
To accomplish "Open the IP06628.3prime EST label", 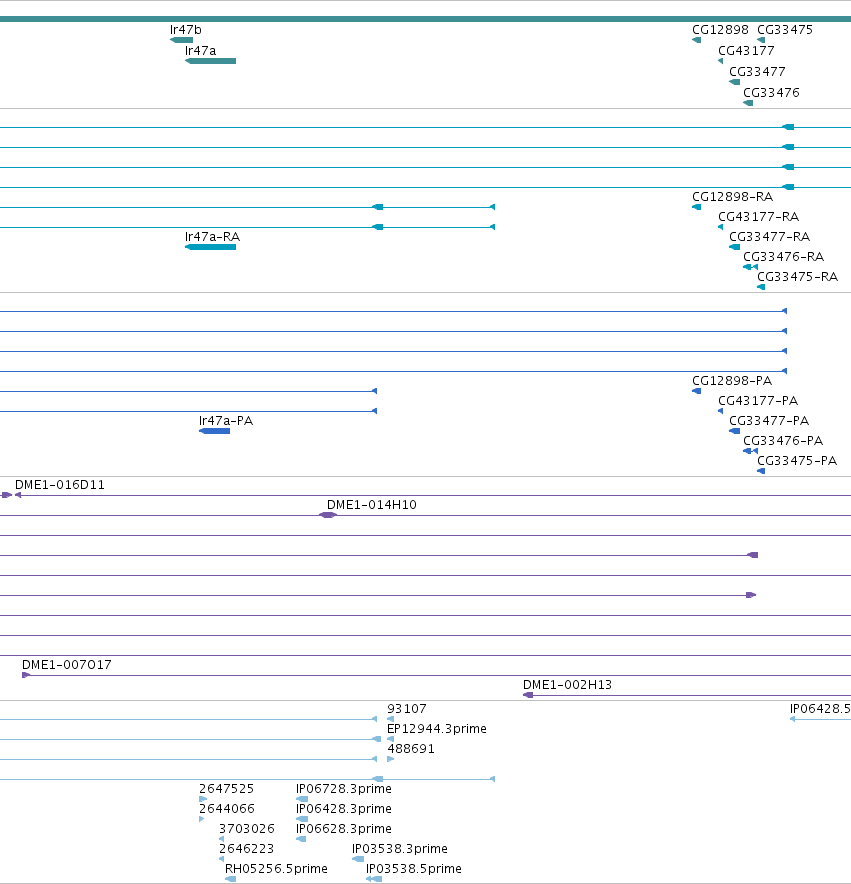I will [x=343, y=829].
